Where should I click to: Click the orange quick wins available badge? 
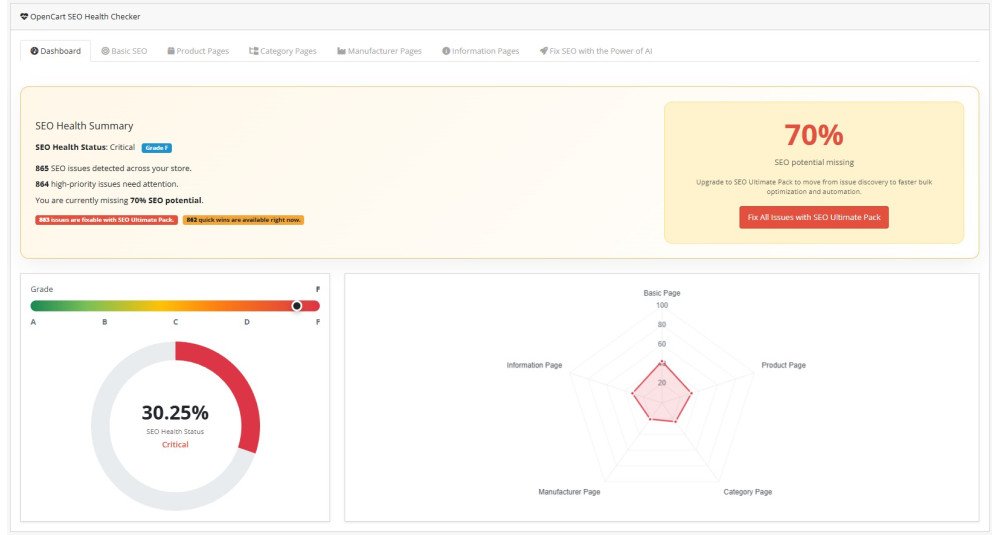click(x=243, y=219)
